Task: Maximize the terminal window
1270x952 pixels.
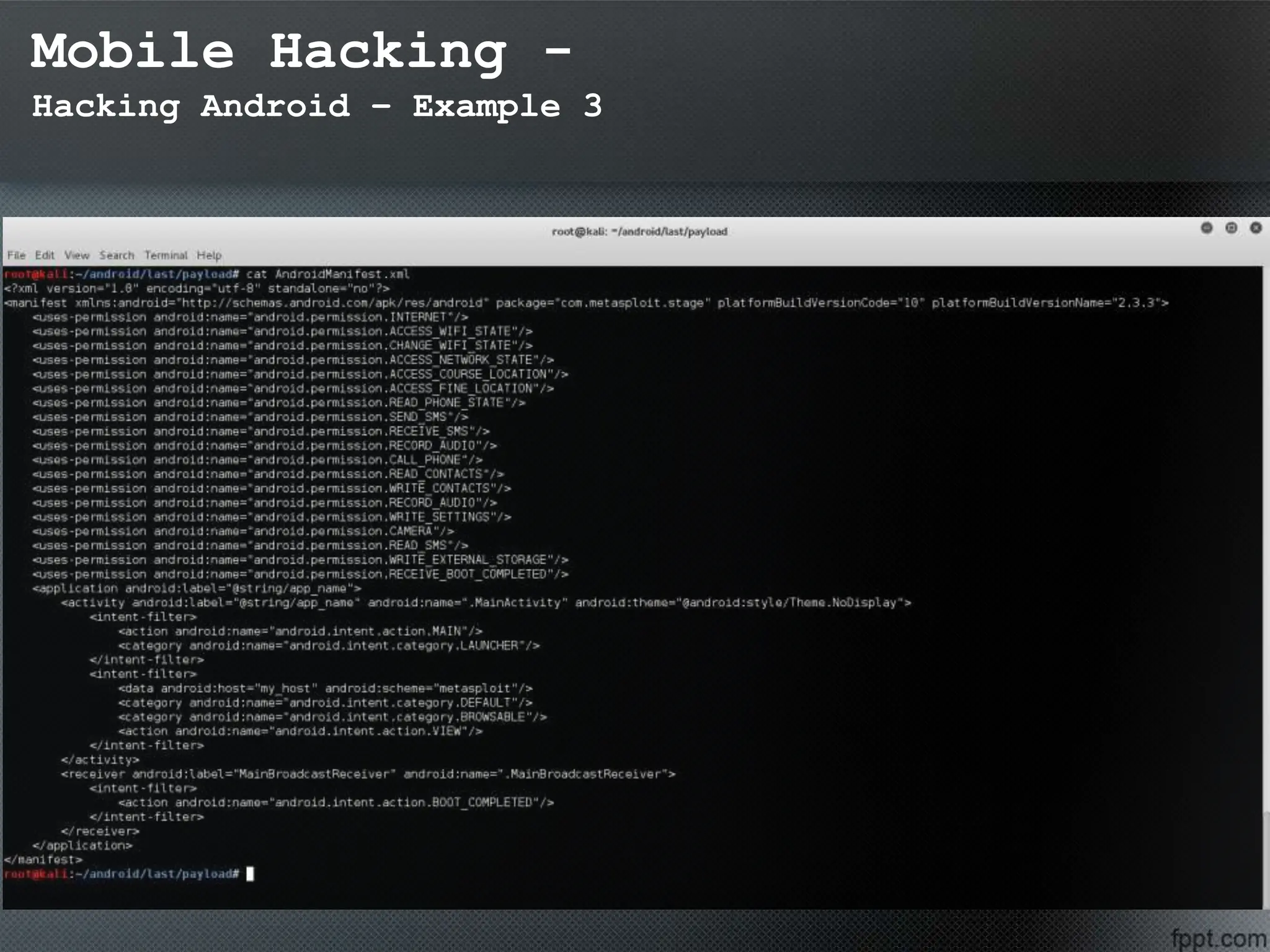Action: click(x=1231, y=228)
